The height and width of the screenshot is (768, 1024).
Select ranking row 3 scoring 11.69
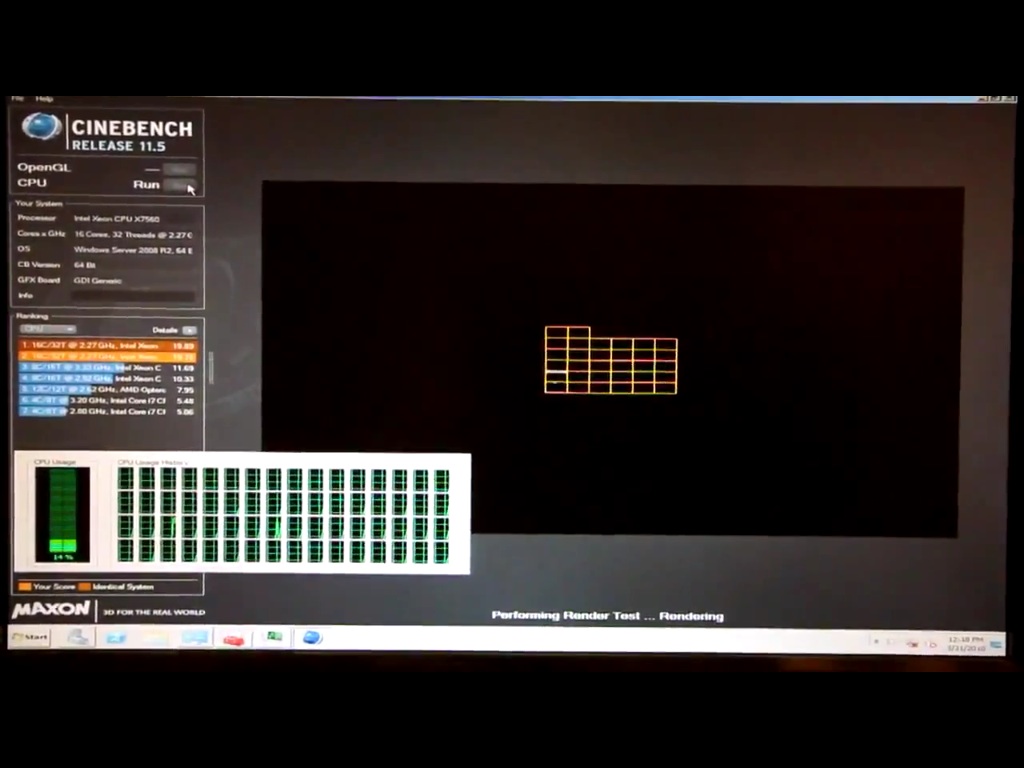[x=107, y=368]
